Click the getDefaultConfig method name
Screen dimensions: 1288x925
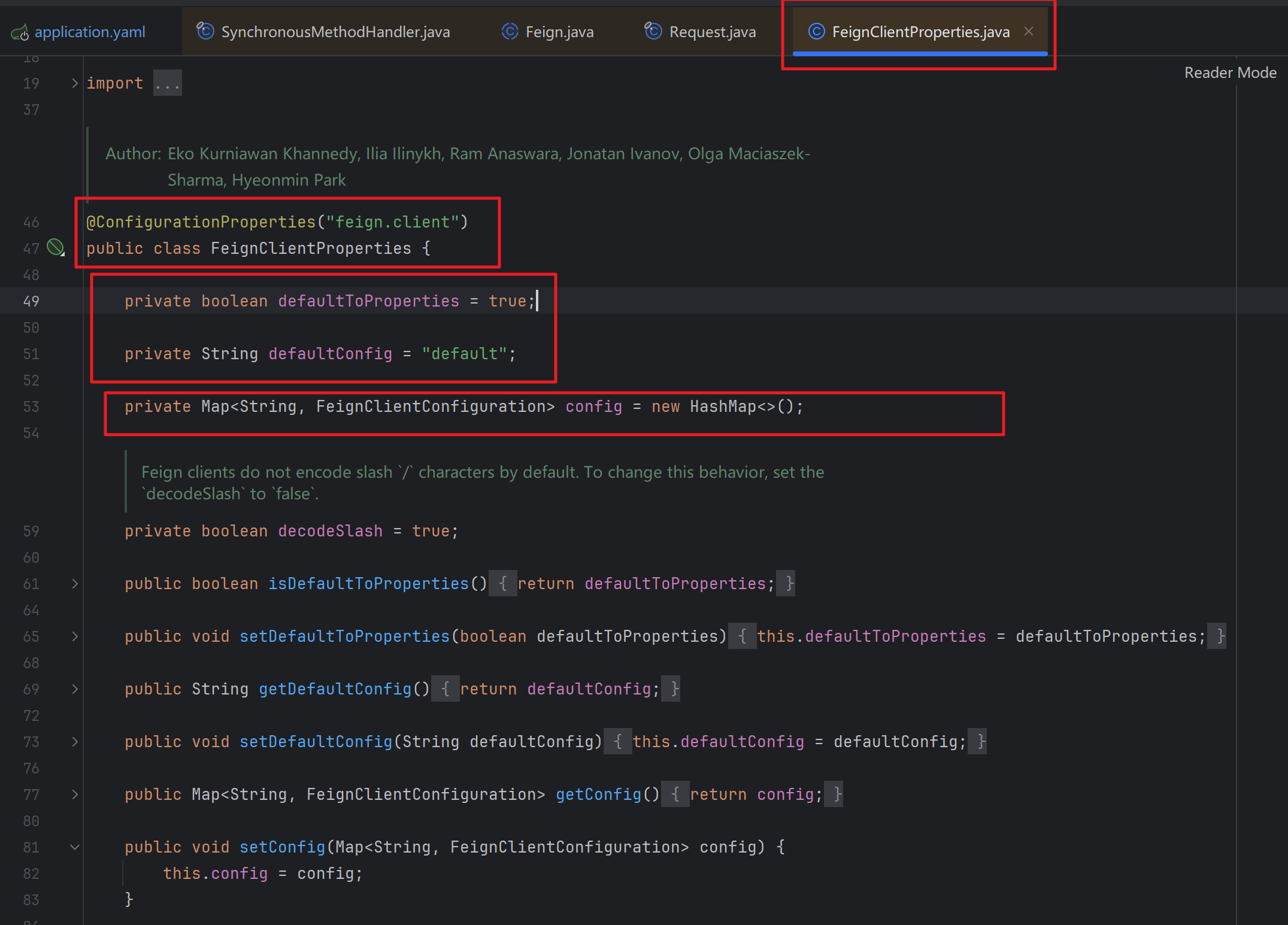335,689
